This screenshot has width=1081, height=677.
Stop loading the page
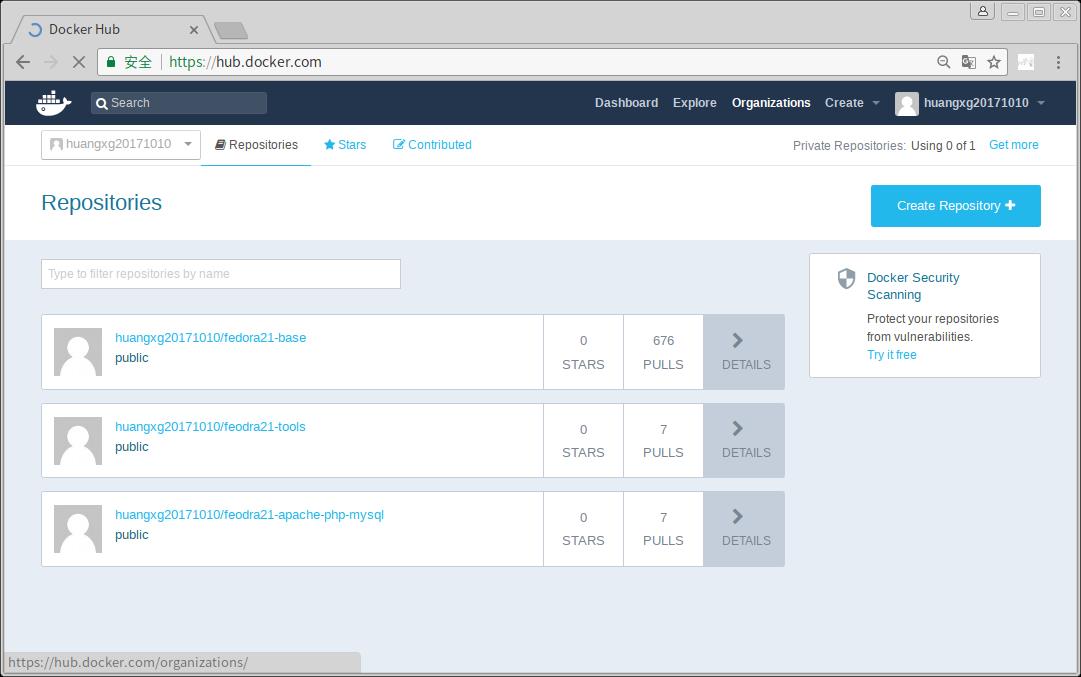(79, 62)
